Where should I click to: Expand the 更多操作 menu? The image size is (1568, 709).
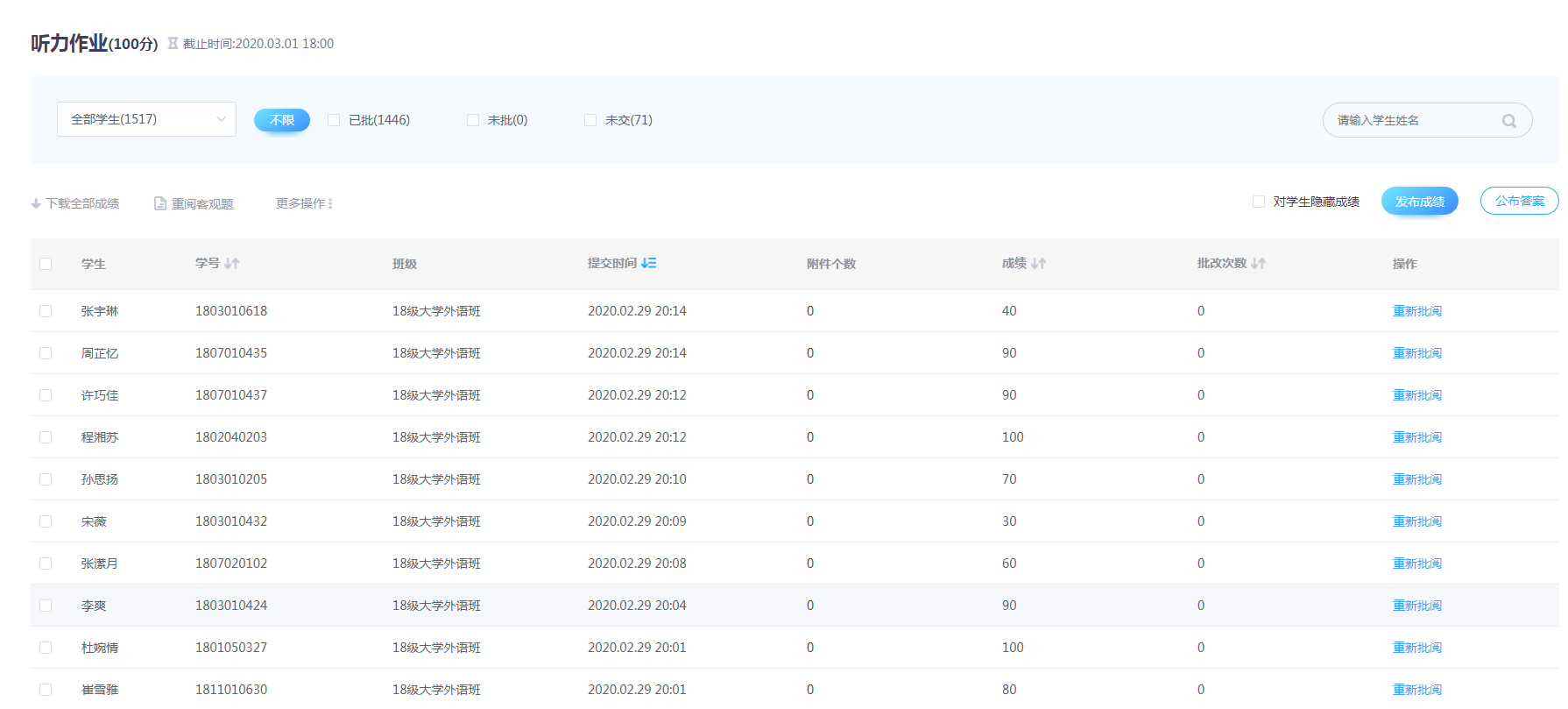(304, 203)
